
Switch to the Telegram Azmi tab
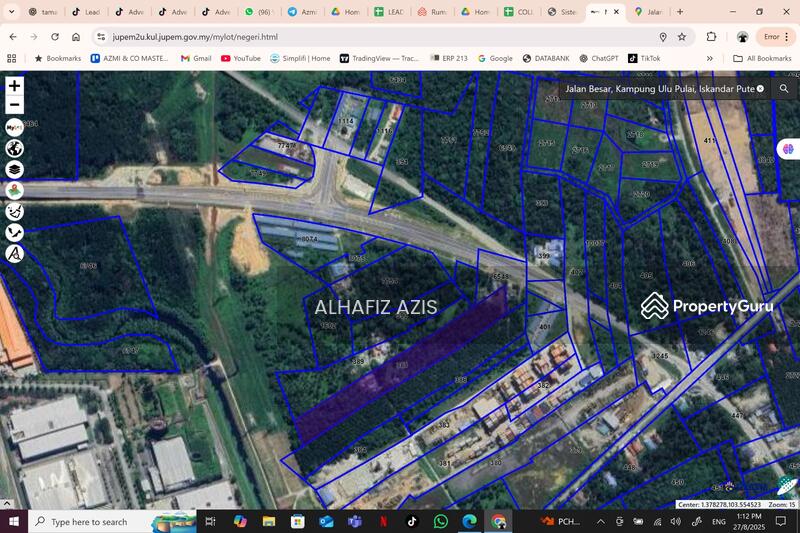(x=302, y=12)
